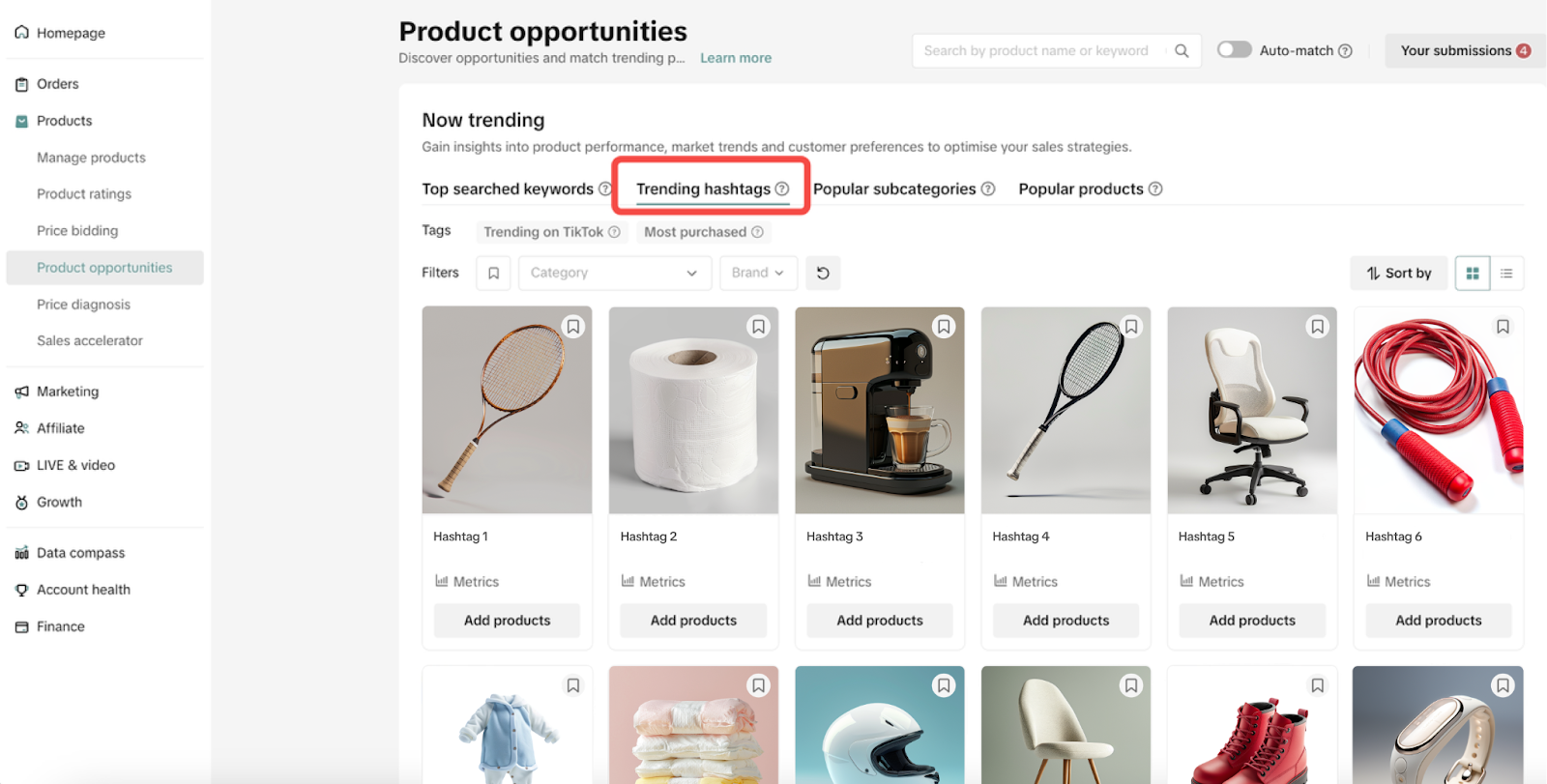Click the product search input field

pyautogui.click(x=1044, y=50)
